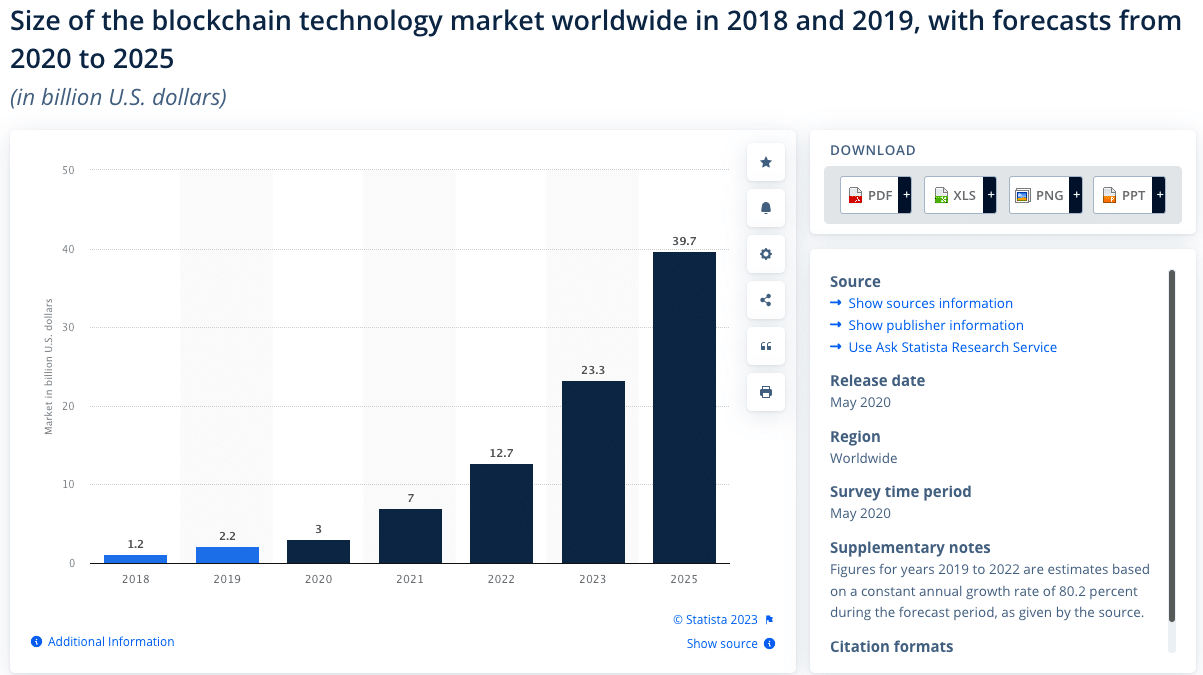Open Use Ask Statista Research Service
The width and height of the screenshot is (1203, 675).
pyautogui.click(x=952, y=347)
